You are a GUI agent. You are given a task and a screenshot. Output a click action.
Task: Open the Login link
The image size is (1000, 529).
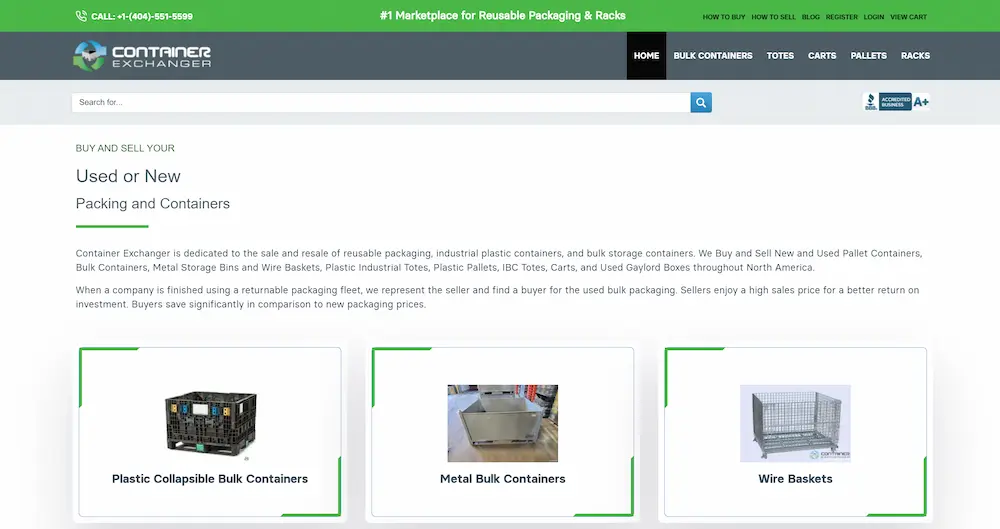874,17
